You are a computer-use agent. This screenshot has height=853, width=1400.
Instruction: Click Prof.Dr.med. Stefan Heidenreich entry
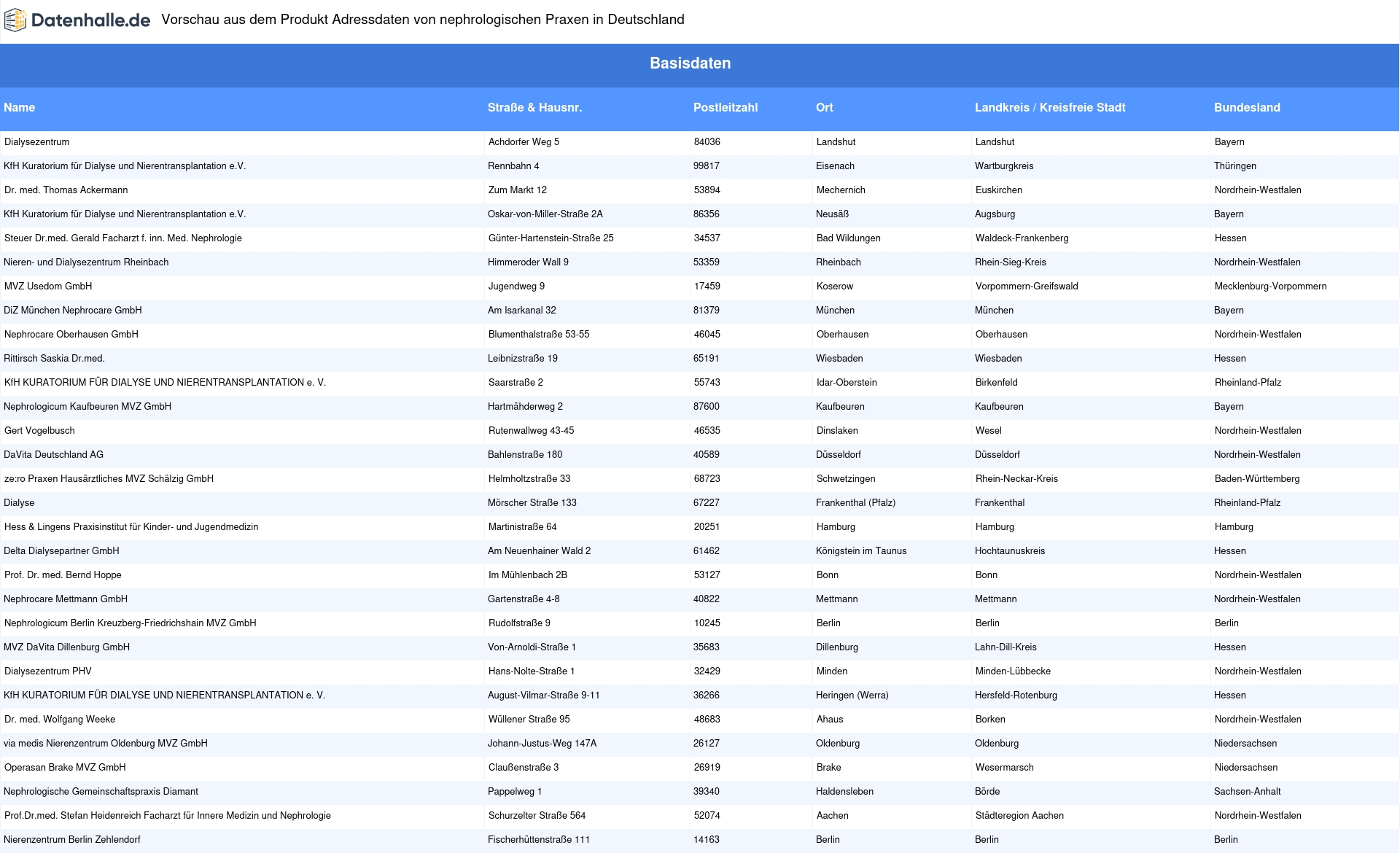tap(168, 816)
